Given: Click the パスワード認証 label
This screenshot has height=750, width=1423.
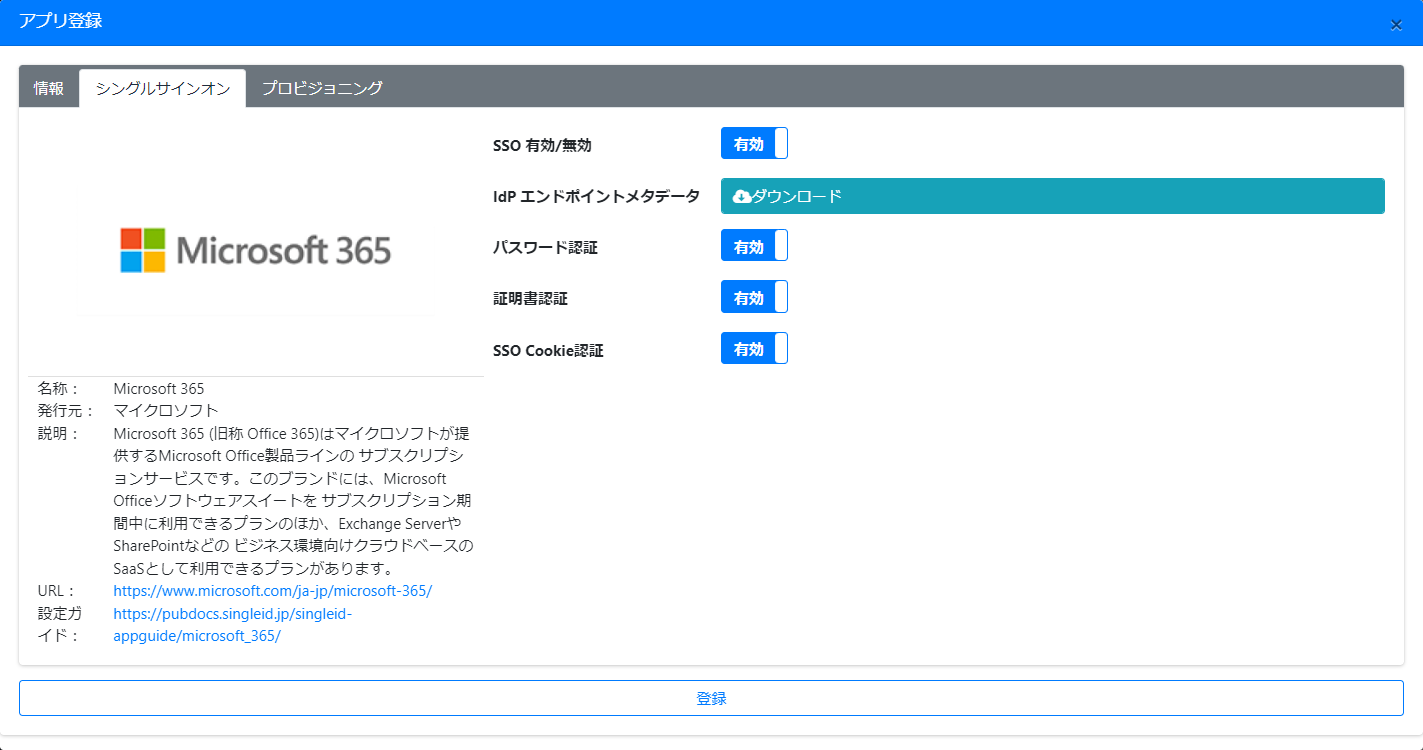Looking at the screenshot, I should click(545, 247).
